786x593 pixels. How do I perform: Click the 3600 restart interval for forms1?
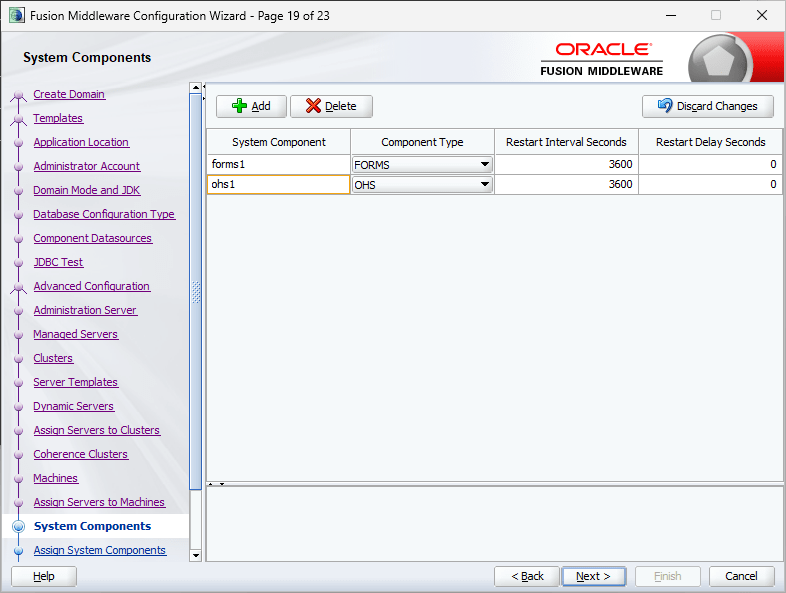tap(566, 164)
